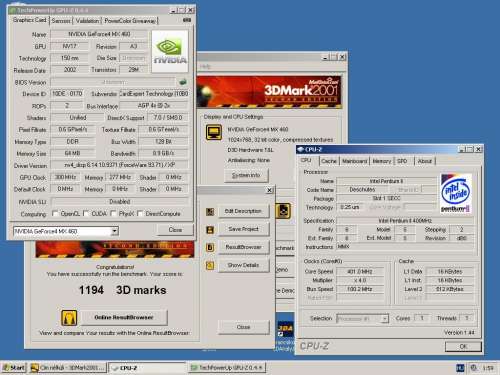The height and width of the screenshot is (375, 500).
Task: Click the Subvendor CardExpert Technology field
Action: point(154,94)
